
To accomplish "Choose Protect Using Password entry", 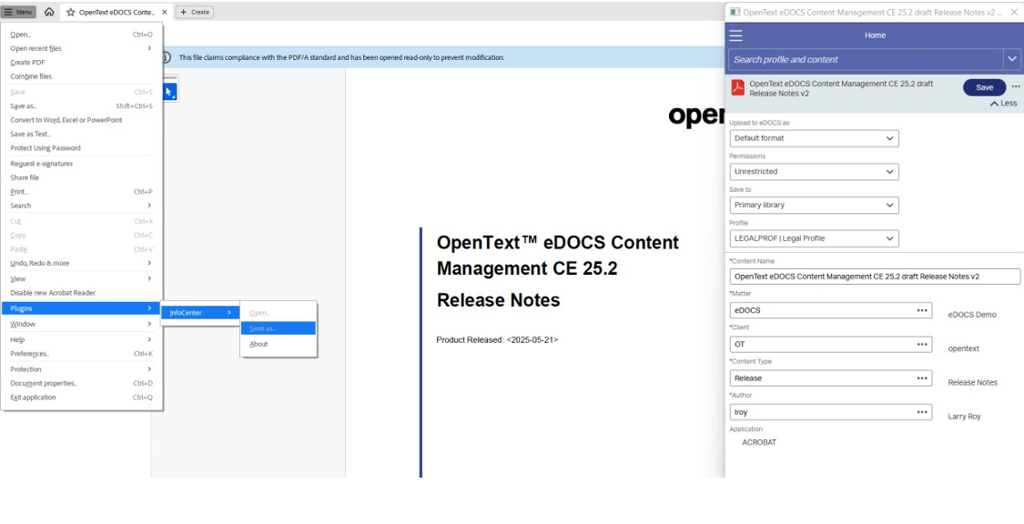I will coord(82,148).
